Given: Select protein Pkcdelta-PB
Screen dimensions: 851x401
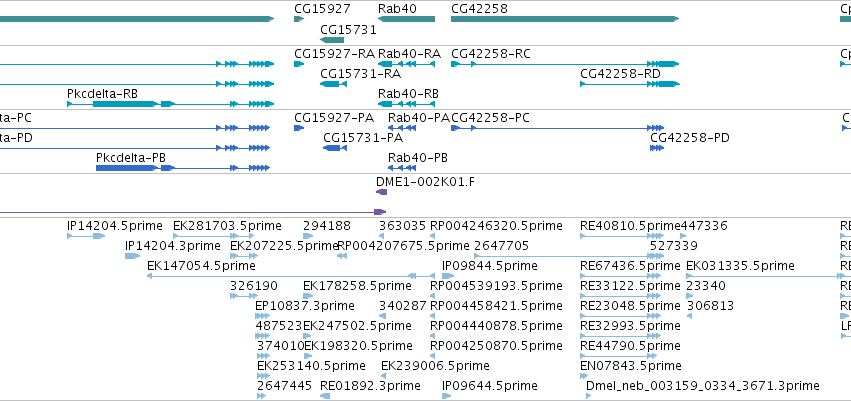Looking at the screenshot, I should pos(131,158).
